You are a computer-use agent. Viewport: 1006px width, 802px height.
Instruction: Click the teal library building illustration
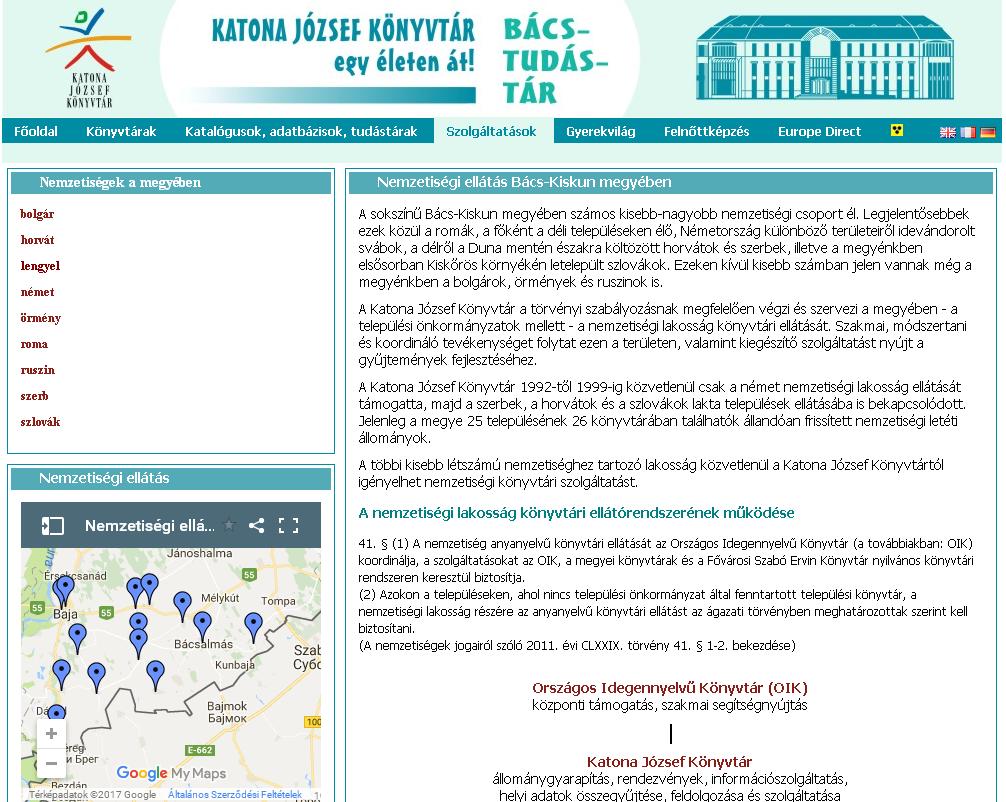coord(824,58)
